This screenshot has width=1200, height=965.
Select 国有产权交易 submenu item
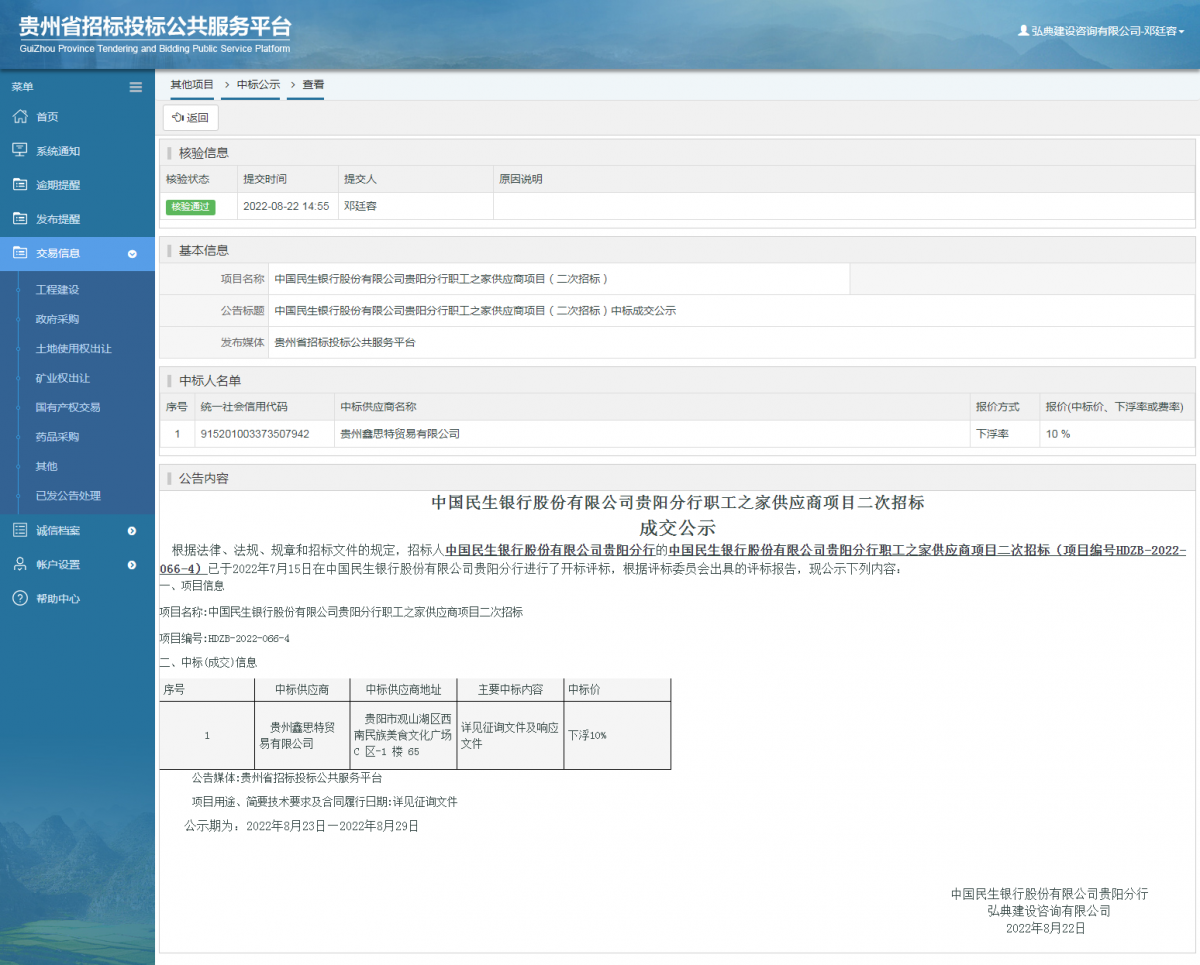pyautogui.click(x=68, y=407)
